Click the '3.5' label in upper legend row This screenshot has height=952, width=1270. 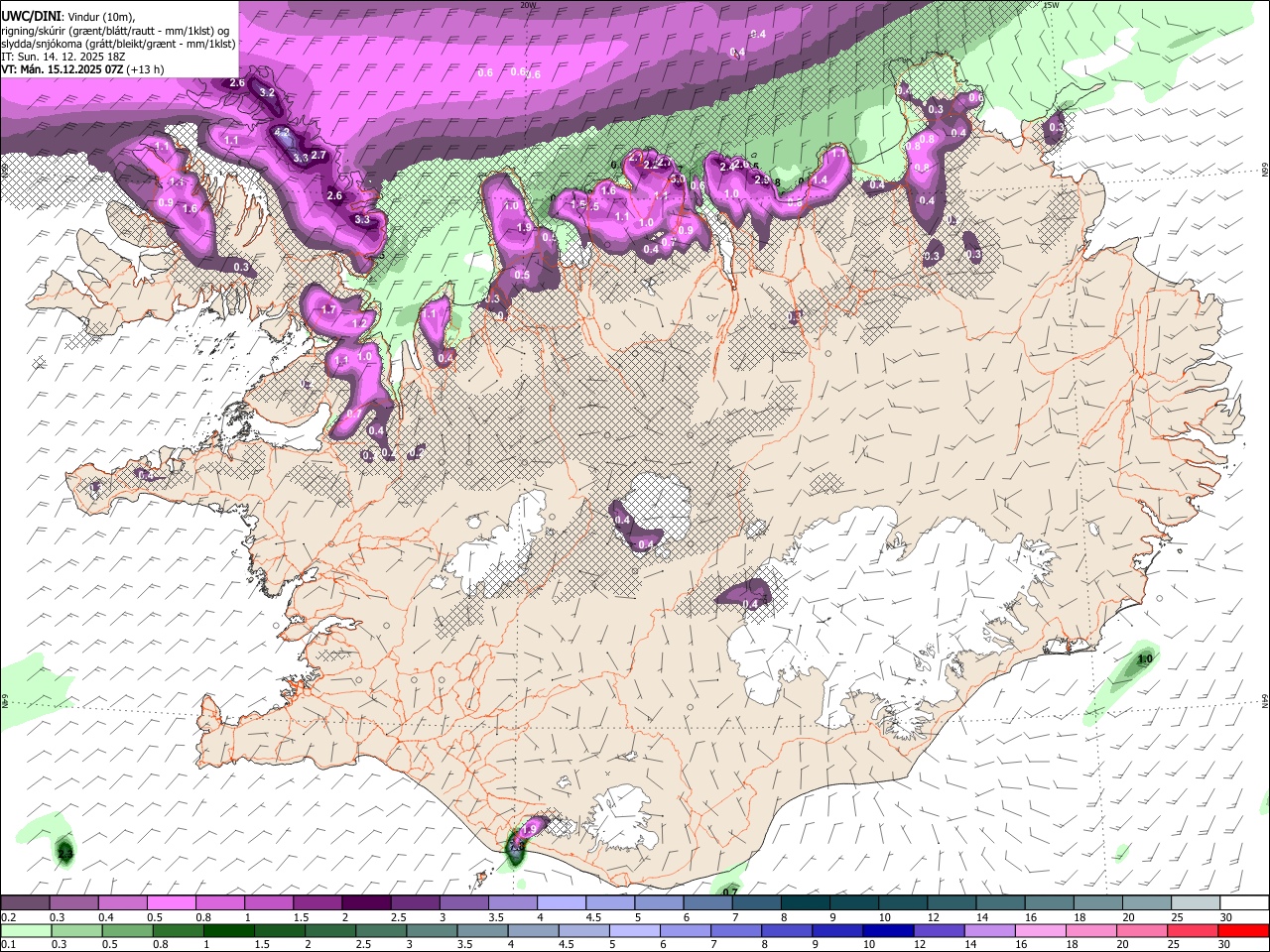pyautogui.click(x=496, y=917)
